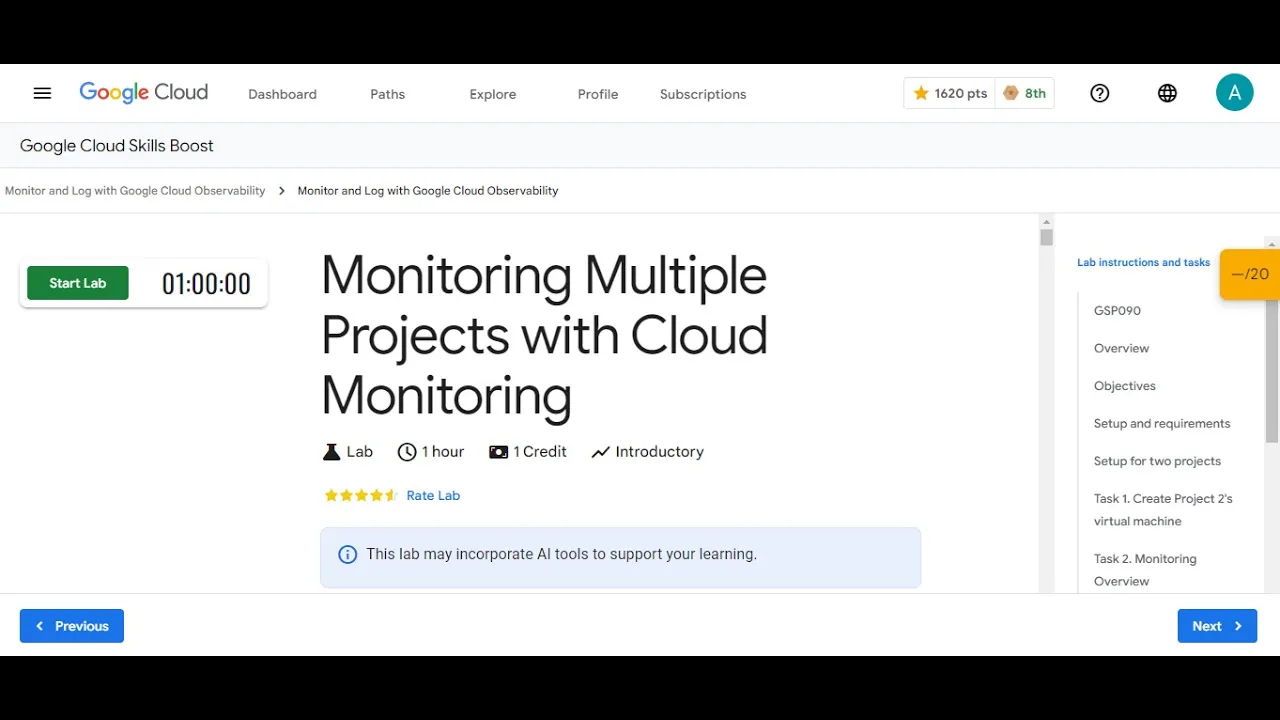Open the —/20 score badge
This screenshot has width=1280, height=720.
(x=1250, y=274)
